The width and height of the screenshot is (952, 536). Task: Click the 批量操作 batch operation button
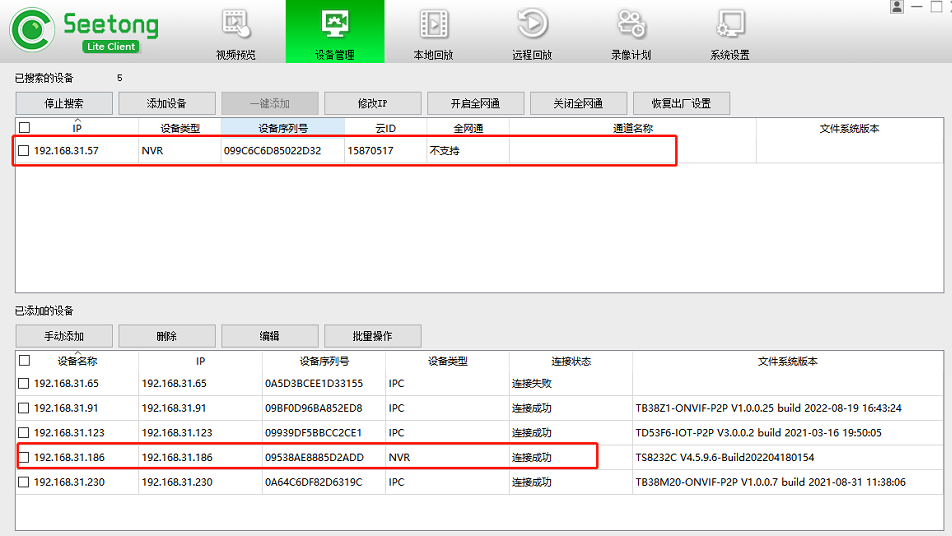click(x=372, y=336)
